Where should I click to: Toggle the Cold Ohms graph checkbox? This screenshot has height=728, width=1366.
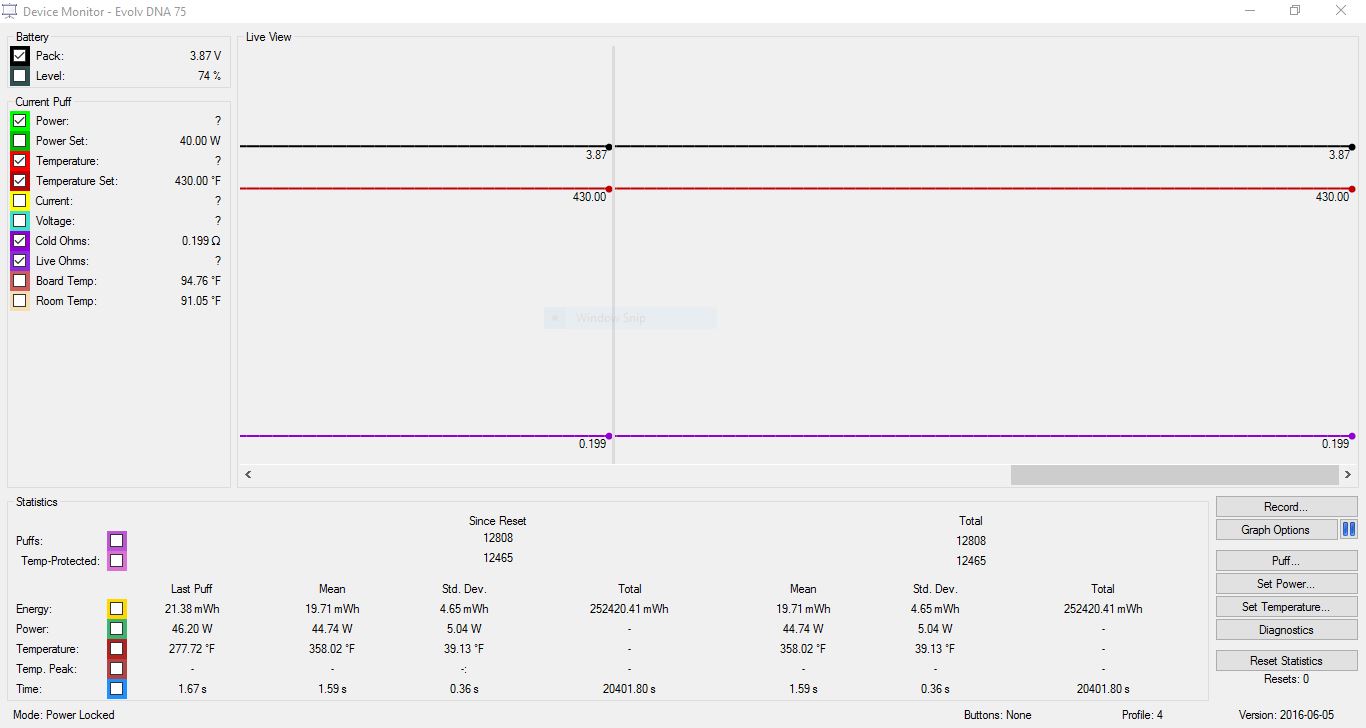point(20,241)
